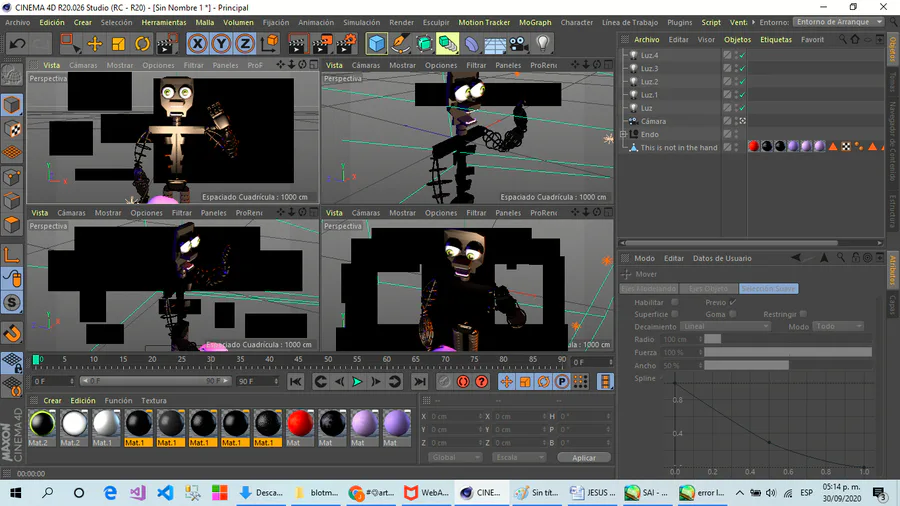Open Visual Studio Code from taskbar
Screen dimensions: 900x506
[x=166, y=493]
